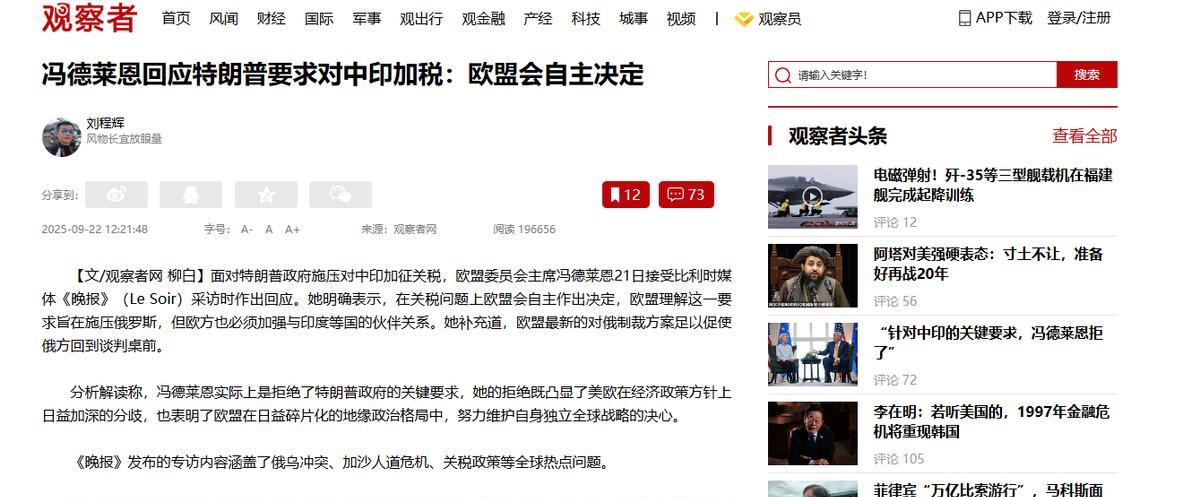
Task: Set default font size with A option
Action: click(x=269, y=229)
